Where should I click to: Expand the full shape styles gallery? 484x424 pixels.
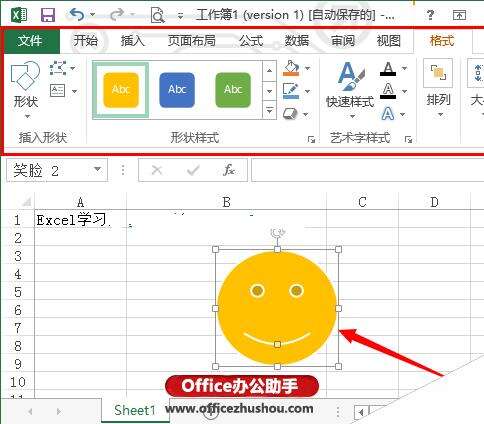click(269, 110)
